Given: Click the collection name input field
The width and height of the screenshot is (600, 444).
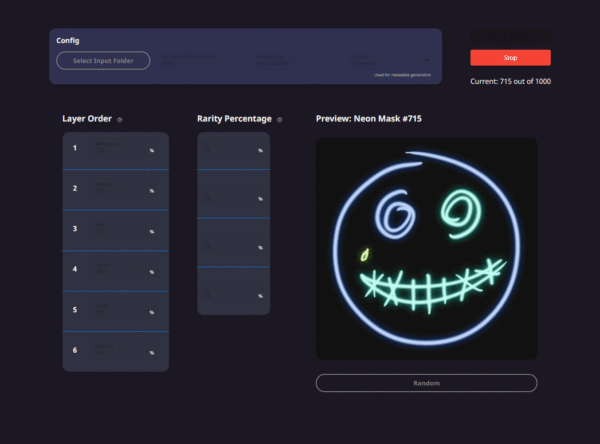Looking at the screenshot, I should click(x=296, y=60).
